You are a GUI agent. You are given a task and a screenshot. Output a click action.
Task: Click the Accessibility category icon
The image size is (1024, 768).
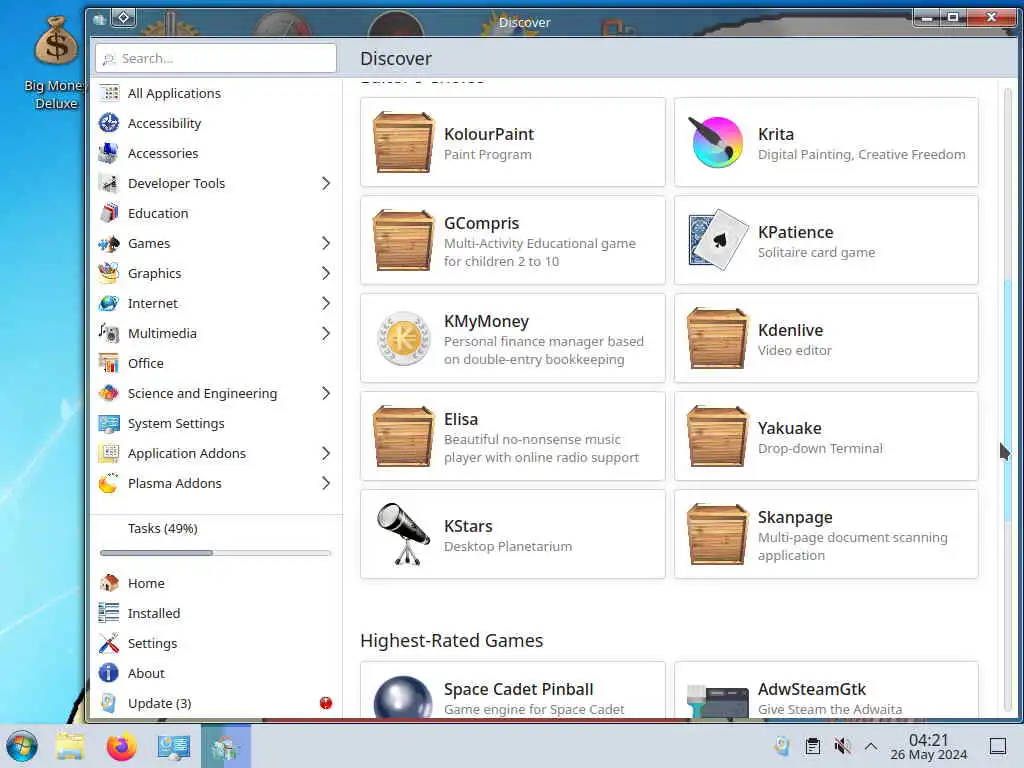pos(109,123)
